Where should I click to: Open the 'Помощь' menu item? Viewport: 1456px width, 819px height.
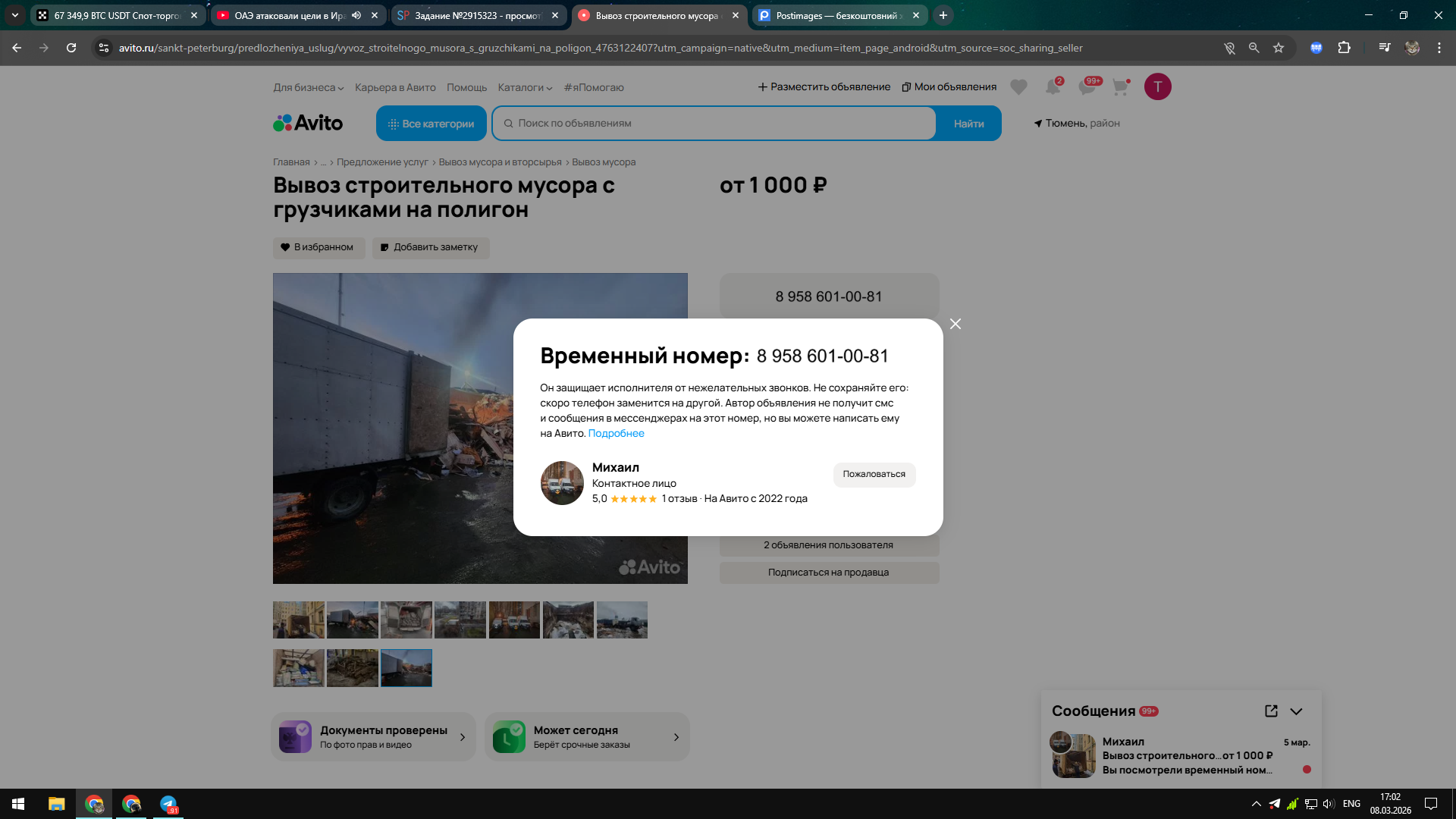466,87
